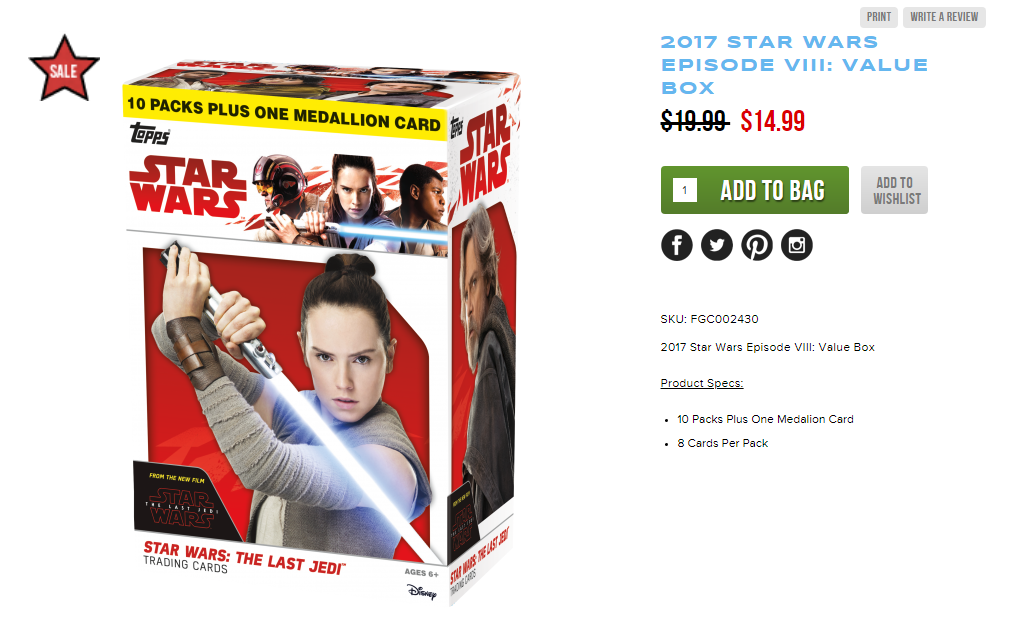Open the Instagram share icon
Viewport: 1027px width, 622px height.
click(796, 245)
